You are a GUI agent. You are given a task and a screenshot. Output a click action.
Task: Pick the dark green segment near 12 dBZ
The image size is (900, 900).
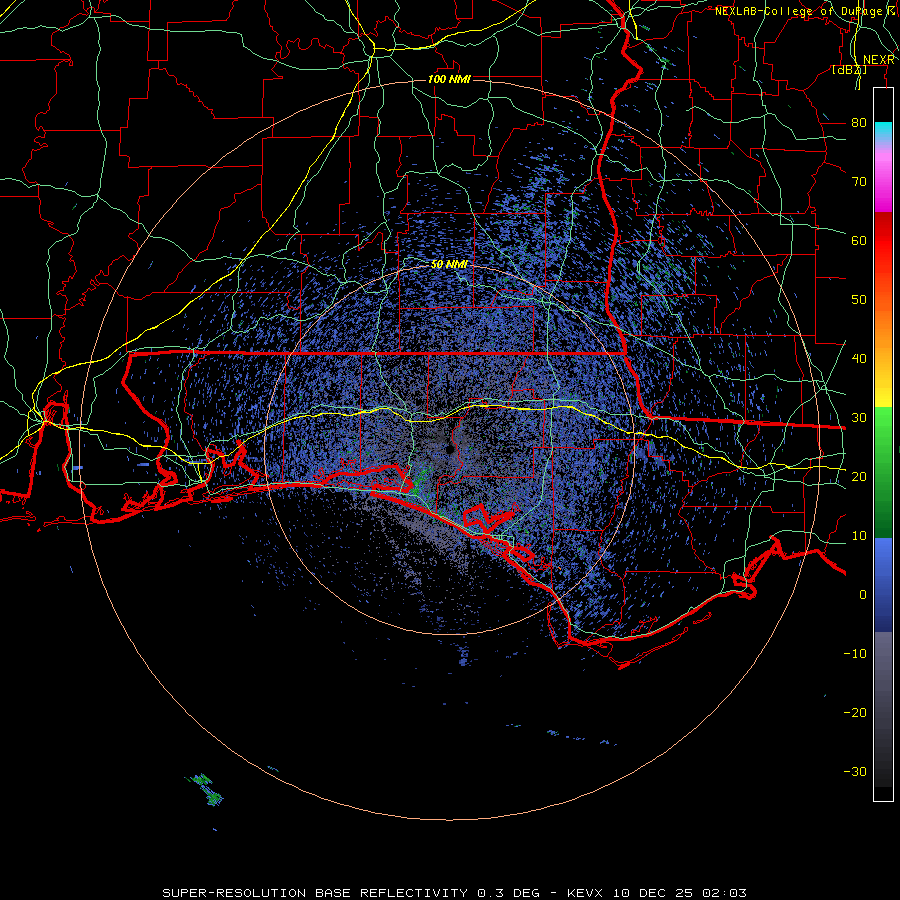click(884, 519)
